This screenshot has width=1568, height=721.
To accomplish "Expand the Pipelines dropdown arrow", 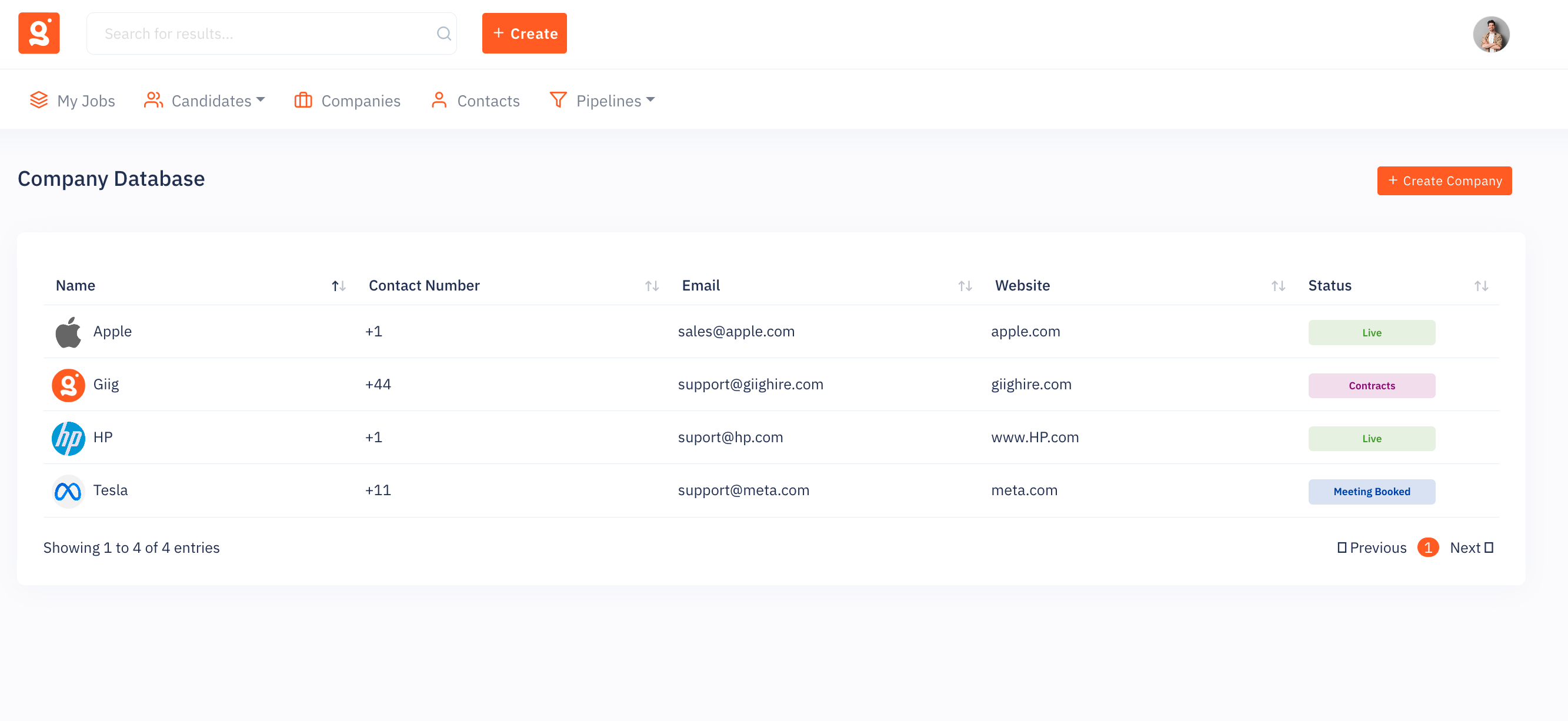I will [x=650, y=99].
